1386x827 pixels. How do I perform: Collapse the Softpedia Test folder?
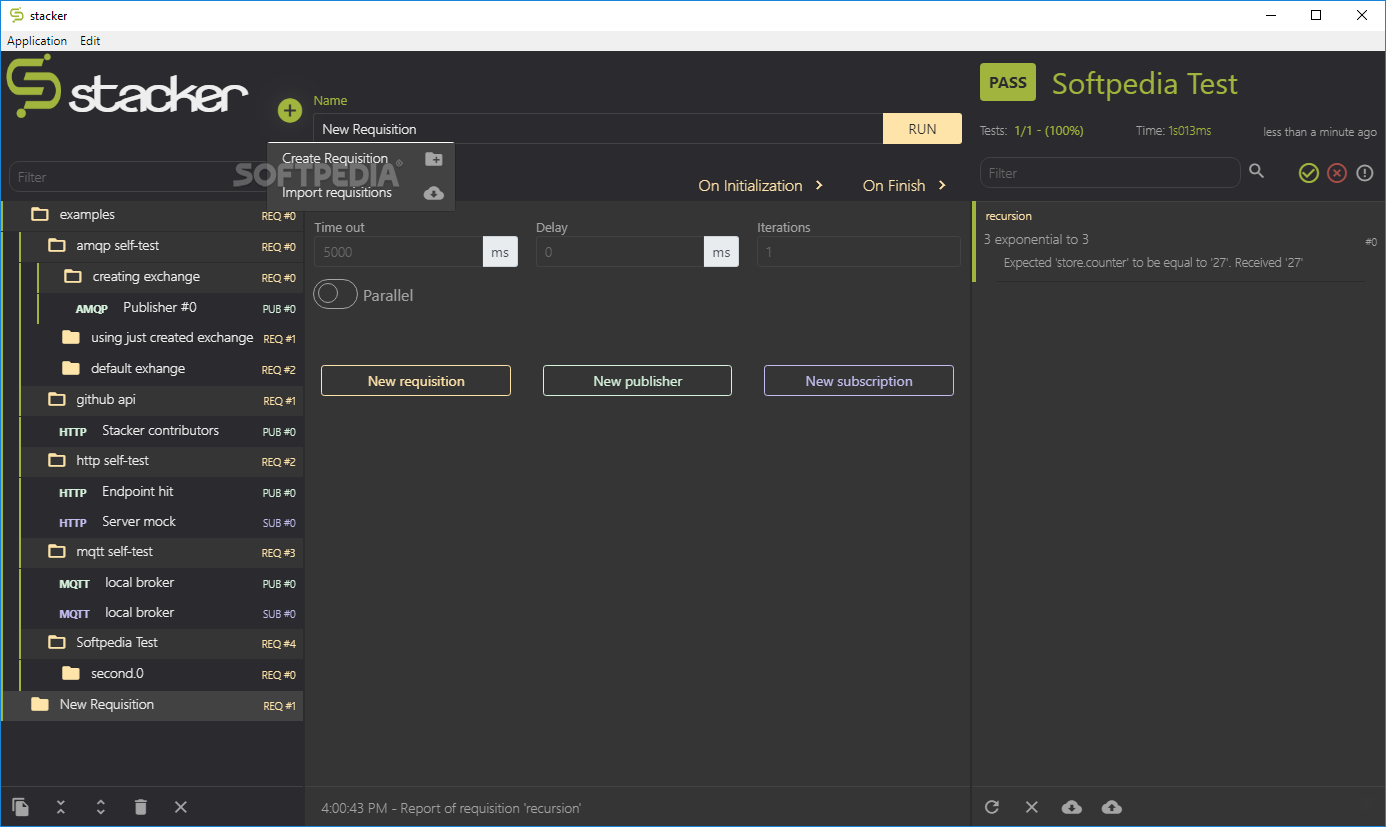pyautogui.click(x=57, y=642)
